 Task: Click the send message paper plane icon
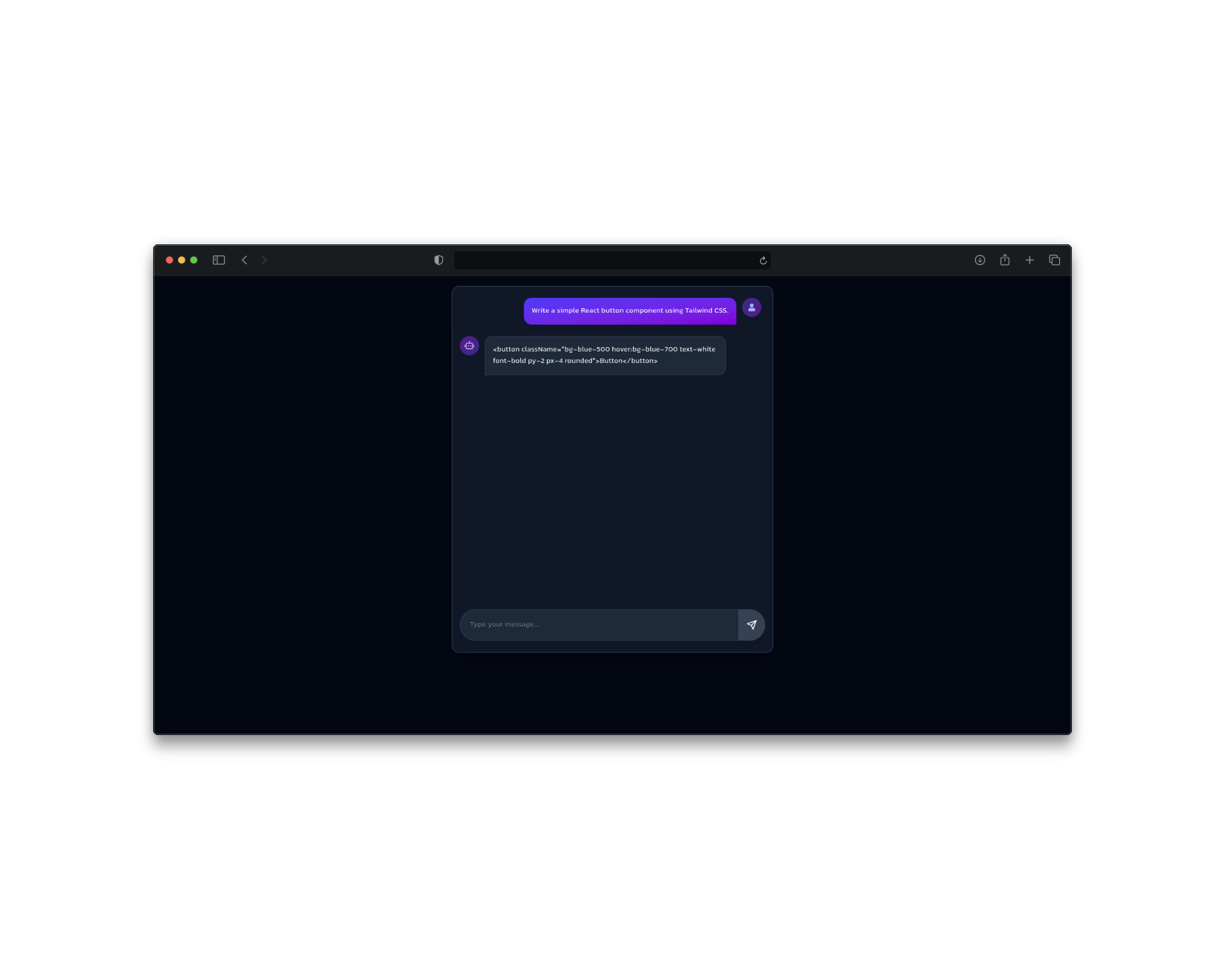(x=752, y=625)
